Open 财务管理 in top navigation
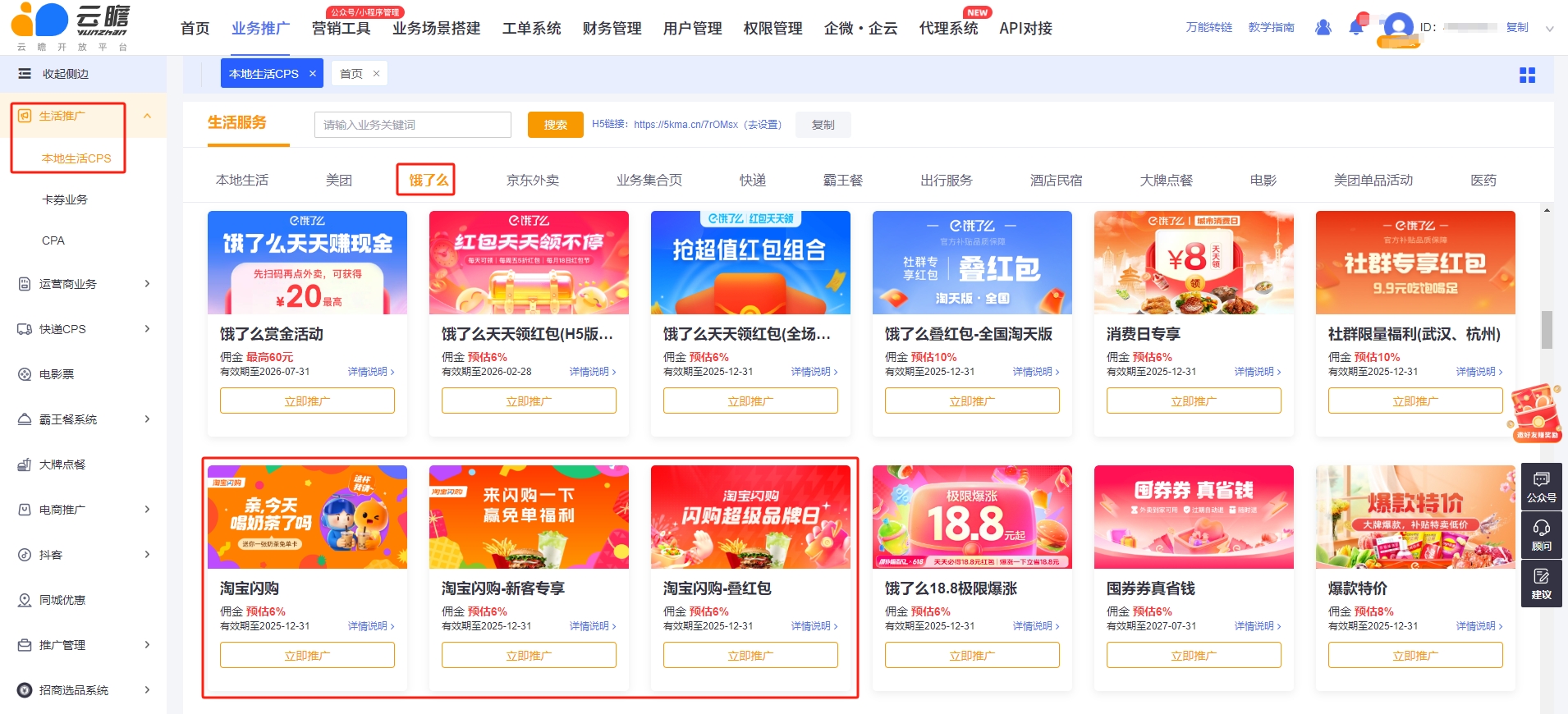Image resolution: width=1568 pixels, height=714 pixels. [x=612, y=29]
